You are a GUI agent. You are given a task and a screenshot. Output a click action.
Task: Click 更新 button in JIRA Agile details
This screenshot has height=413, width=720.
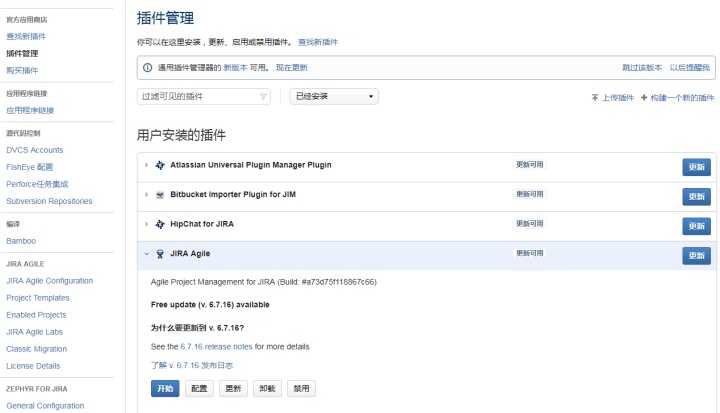tap(233, 389)
